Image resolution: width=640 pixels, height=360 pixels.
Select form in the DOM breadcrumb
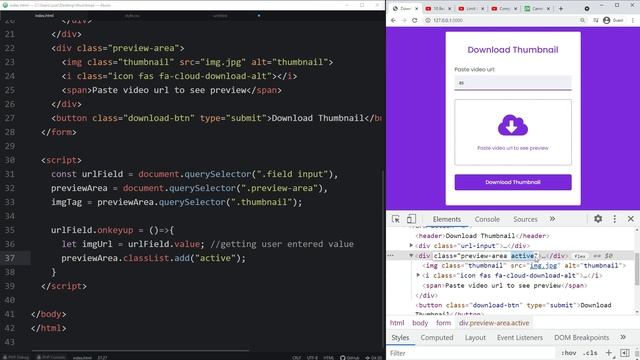pos(443,323)
